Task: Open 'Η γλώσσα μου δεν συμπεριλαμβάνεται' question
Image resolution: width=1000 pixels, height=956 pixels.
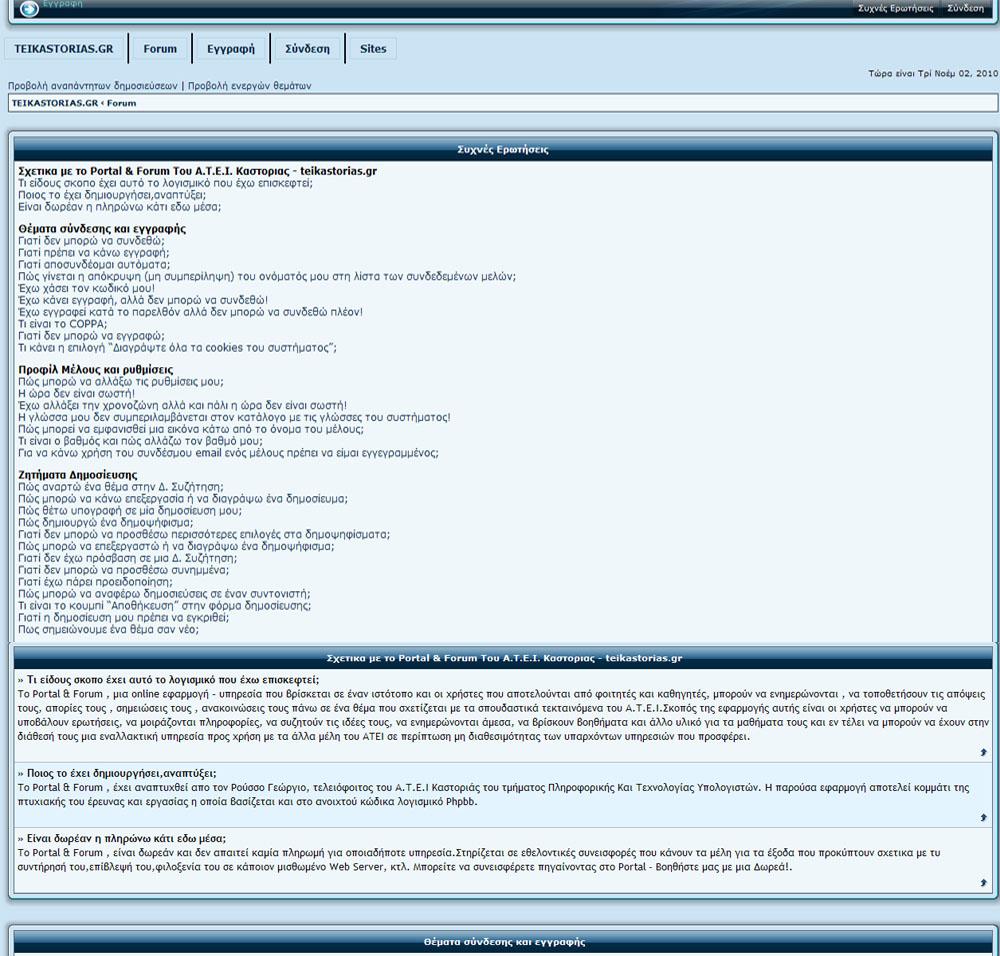Action: click(x=235, y=418)
